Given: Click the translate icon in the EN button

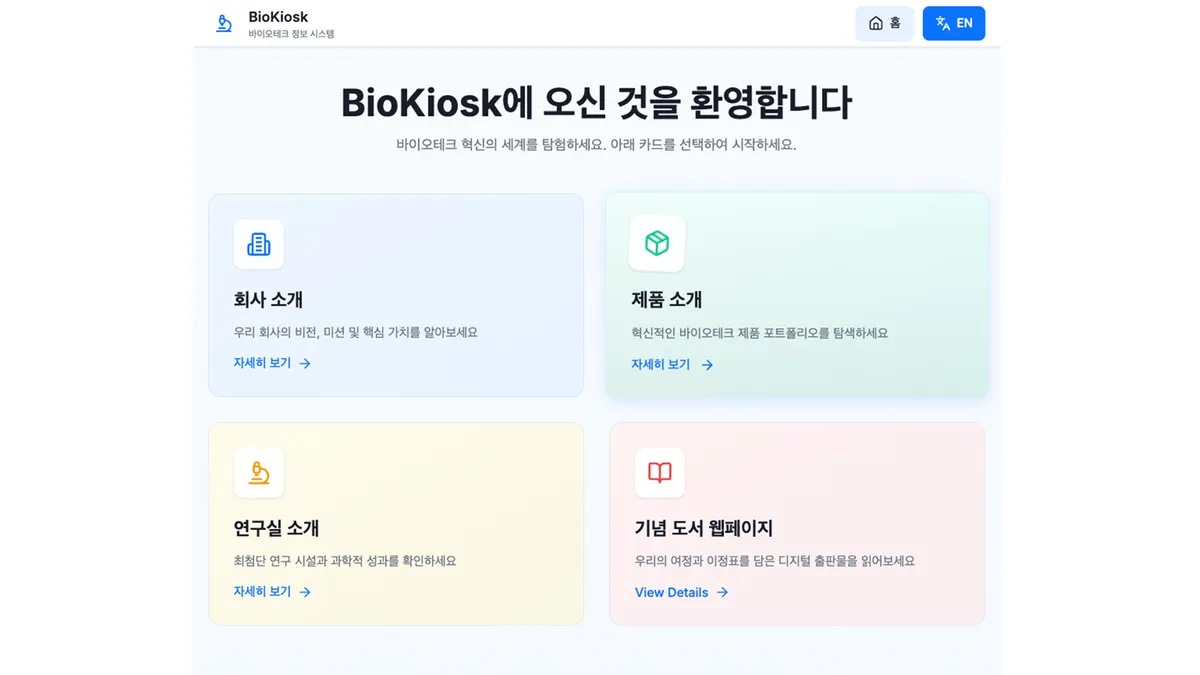Looking at the screenshot, I should 938,22.
